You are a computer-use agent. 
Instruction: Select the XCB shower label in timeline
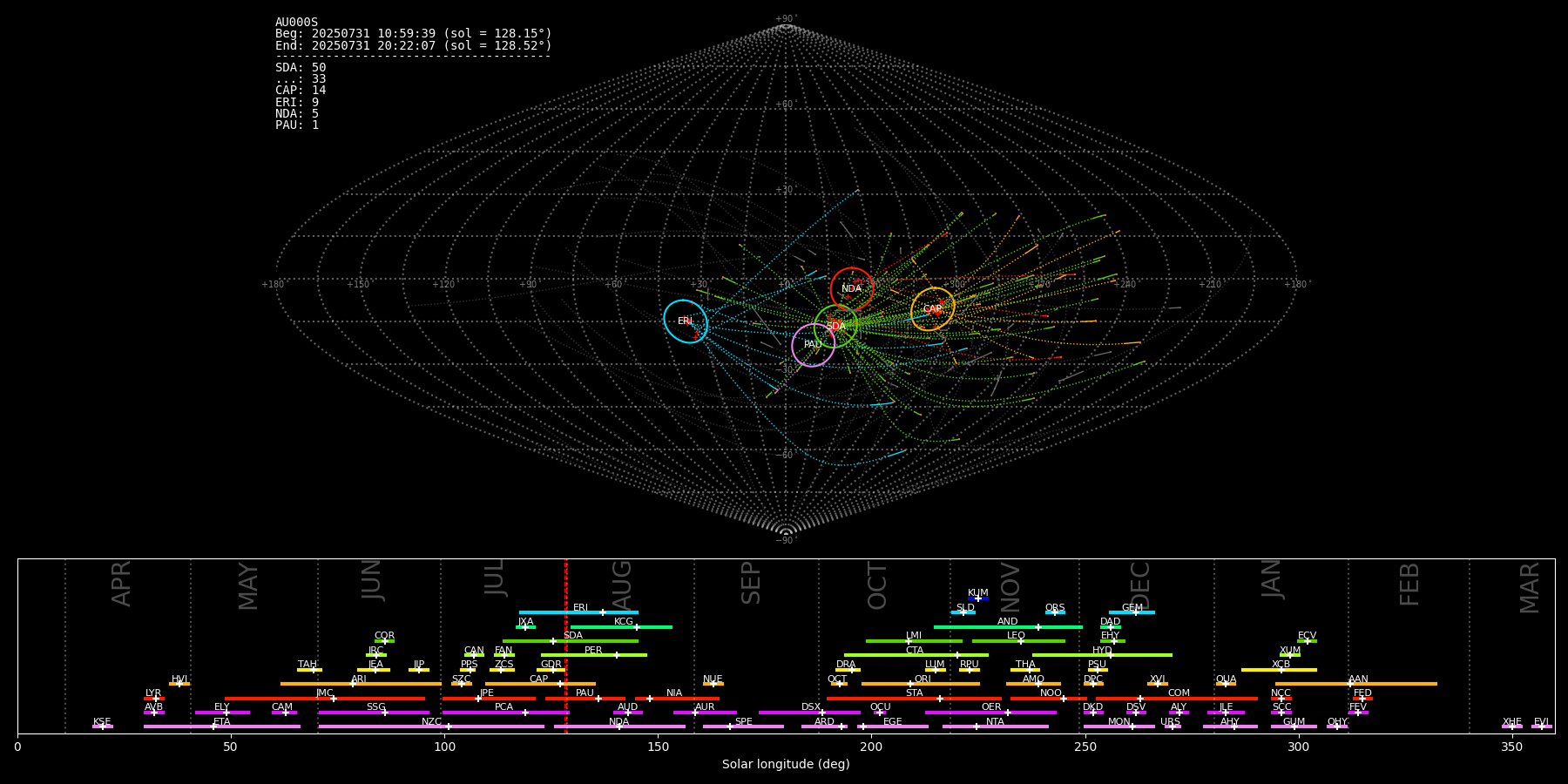[x=1281, y=665]
